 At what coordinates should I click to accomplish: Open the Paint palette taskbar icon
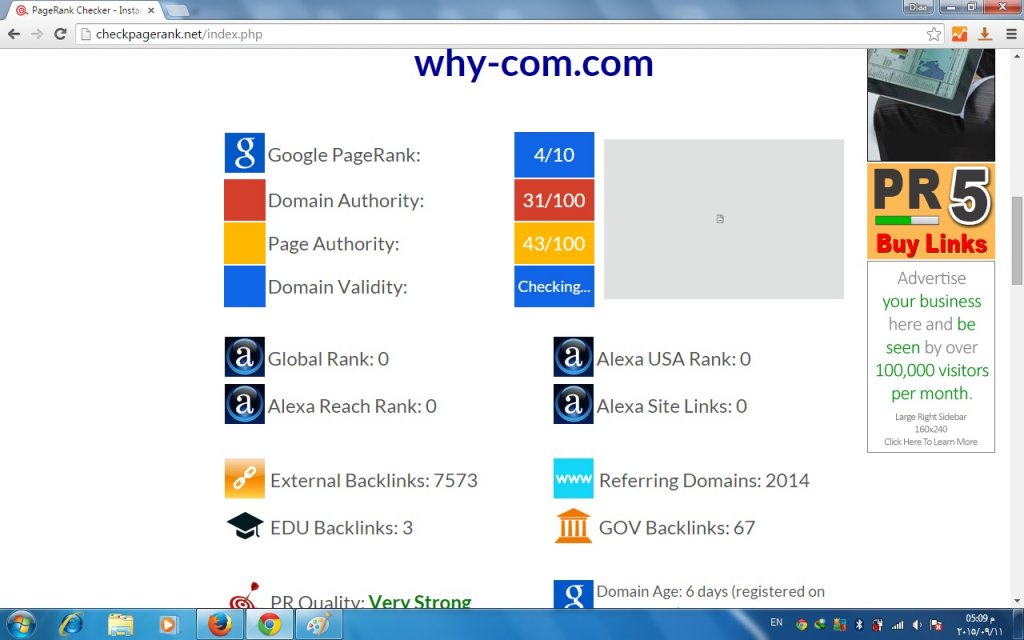pyautogui.click(x=318, y=625)
